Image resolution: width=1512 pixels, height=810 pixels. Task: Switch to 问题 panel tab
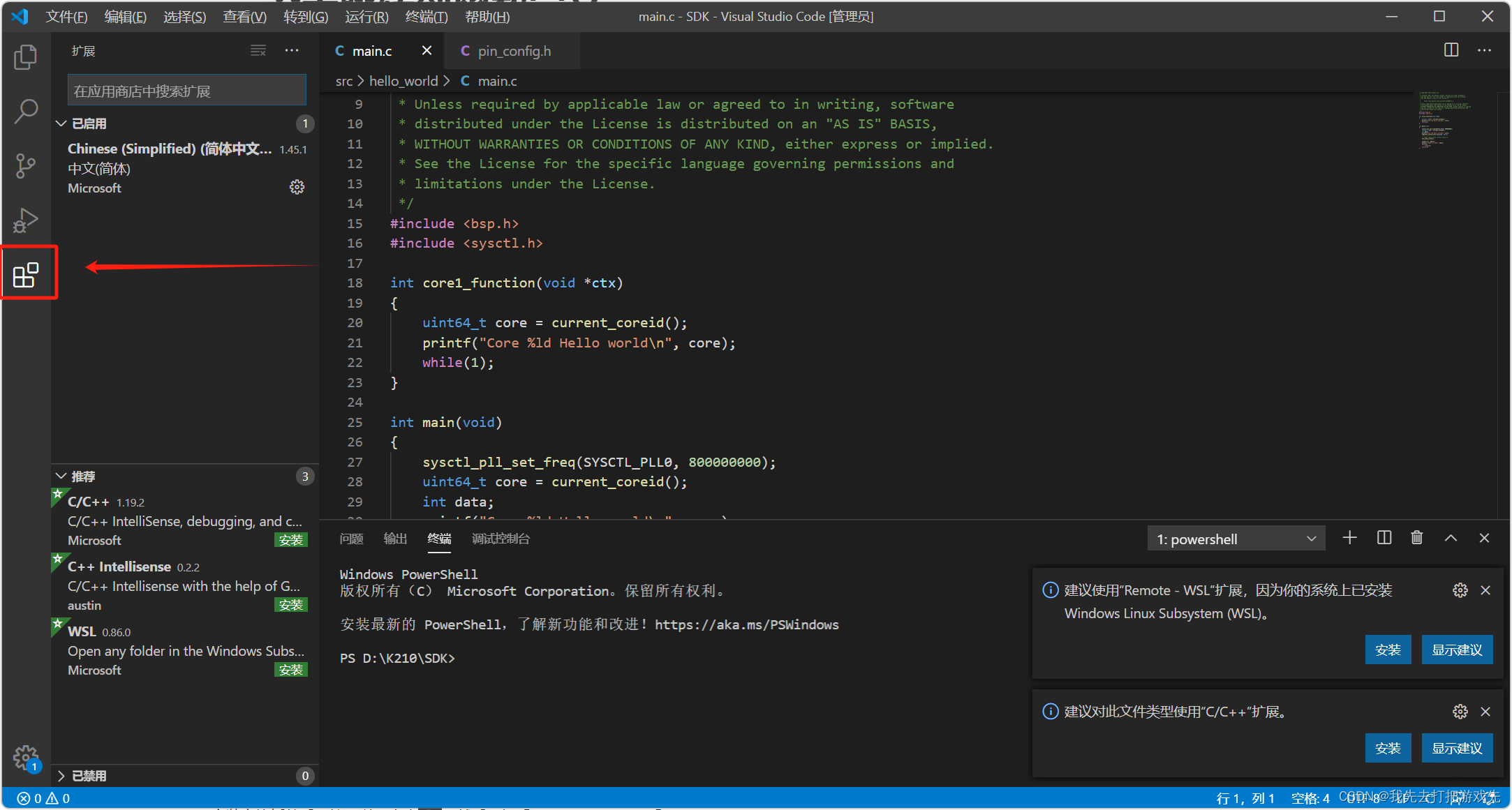pyautogui.click(x=351, y=539)
